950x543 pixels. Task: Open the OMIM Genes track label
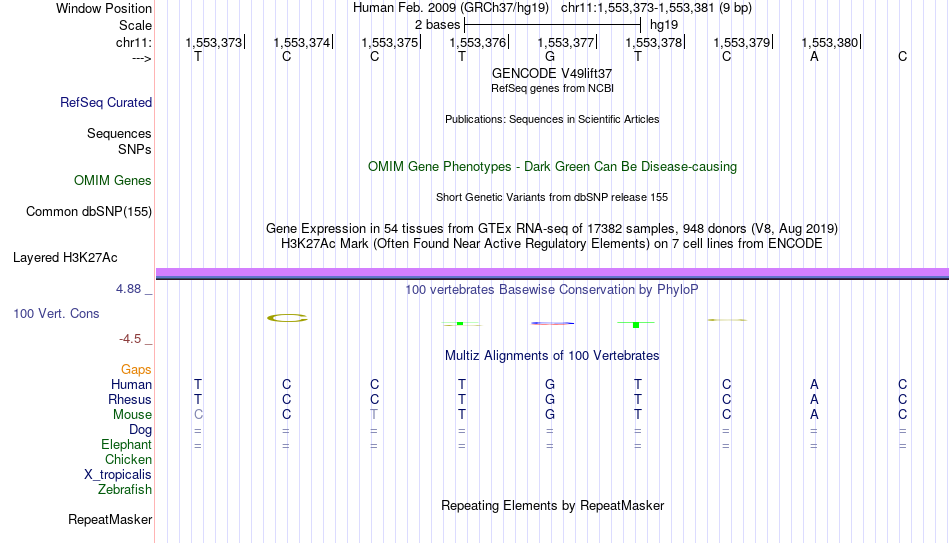point(113,181)
